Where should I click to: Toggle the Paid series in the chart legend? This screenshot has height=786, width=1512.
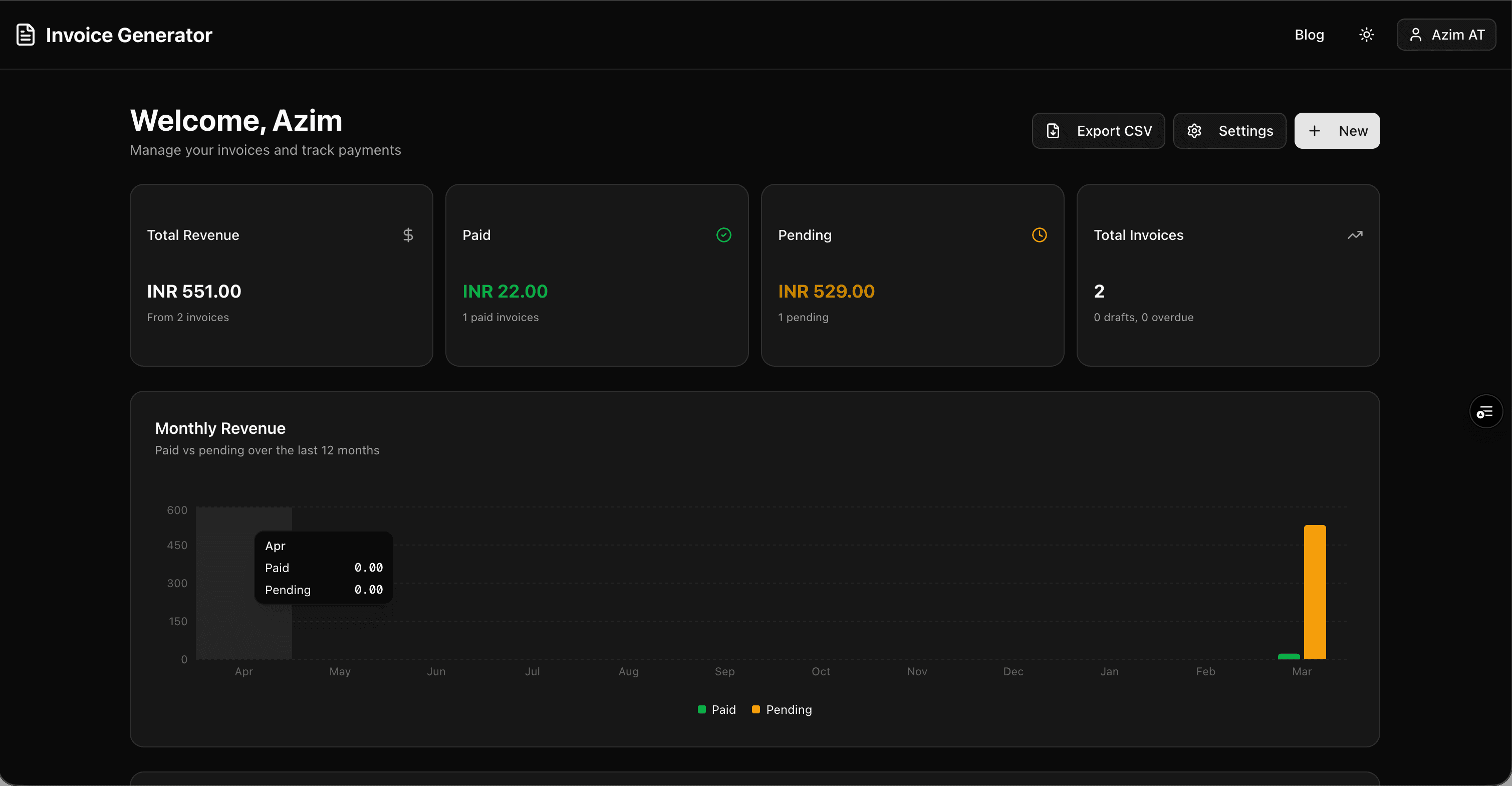(716, 709)
